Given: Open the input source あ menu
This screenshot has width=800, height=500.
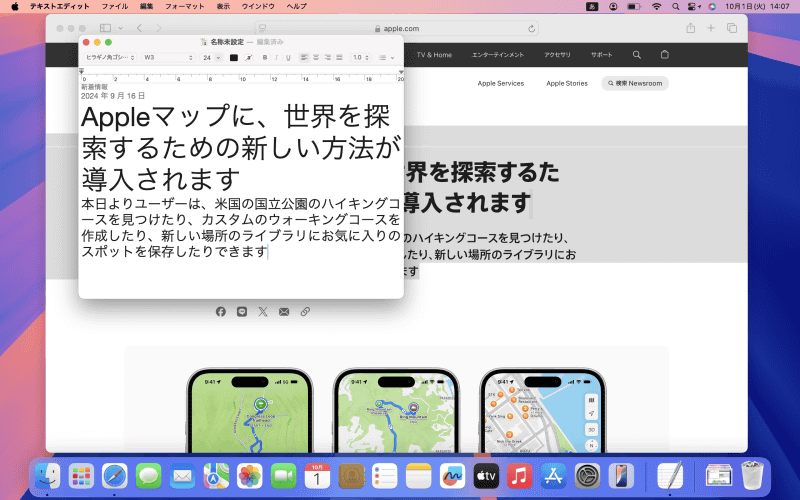Looking at the screenshot, I should point(592,6).
